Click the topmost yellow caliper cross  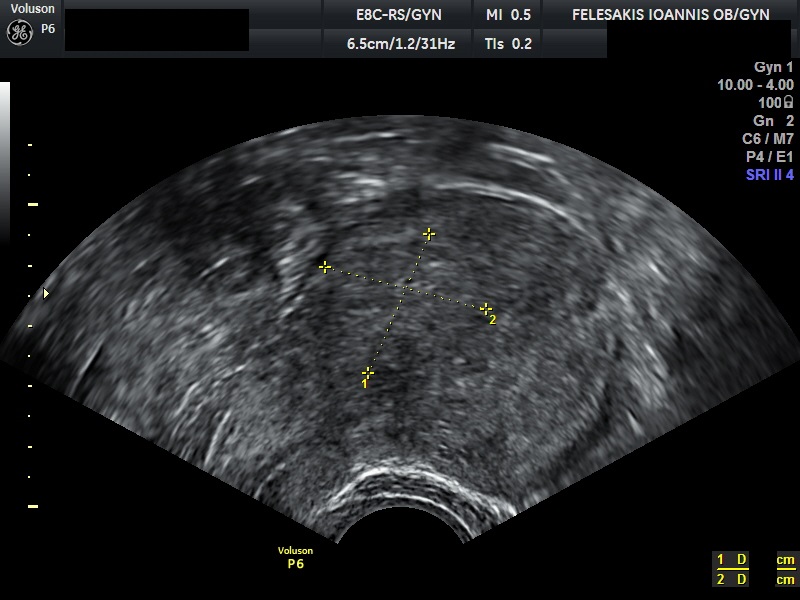pyautogui.click(x=429, y=233)
